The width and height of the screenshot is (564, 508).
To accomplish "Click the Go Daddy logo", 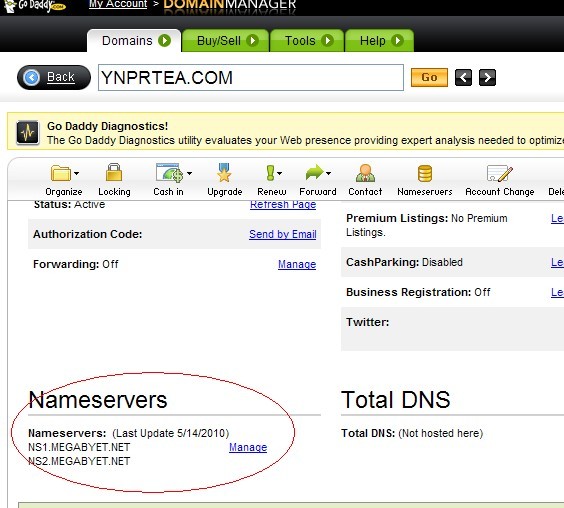I will coord(34,6).
